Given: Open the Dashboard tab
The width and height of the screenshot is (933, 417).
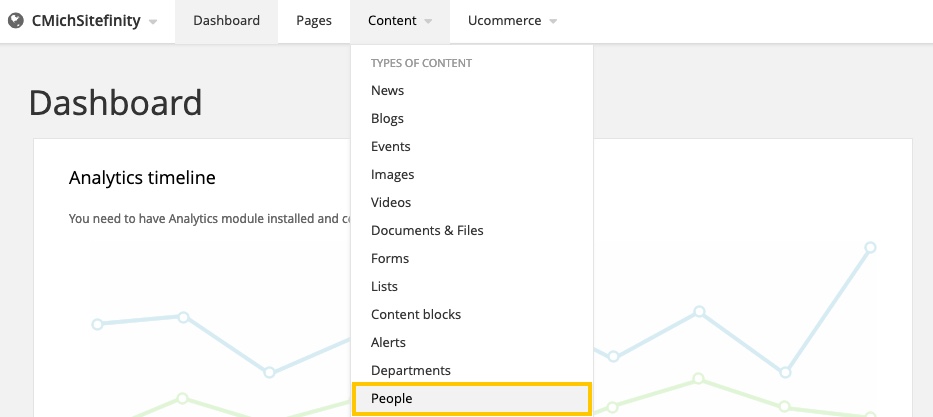Looking at the screenshot, I should pyautogui.click(x=226, y=20).
